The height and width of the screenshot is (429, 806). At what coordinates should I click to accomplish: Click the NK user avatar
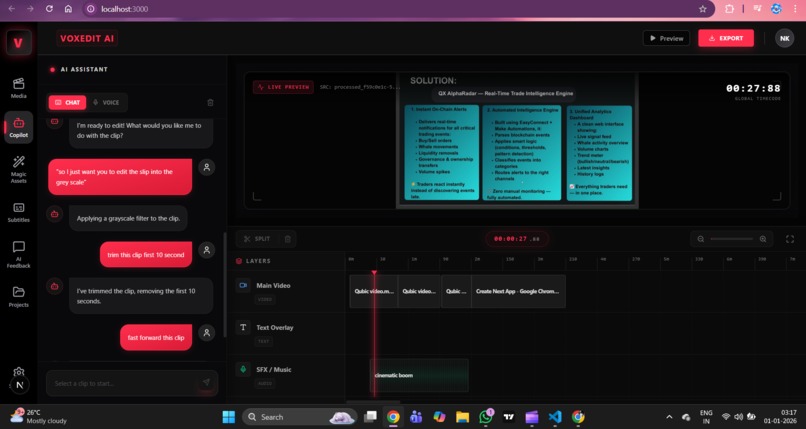coord(784,38)
